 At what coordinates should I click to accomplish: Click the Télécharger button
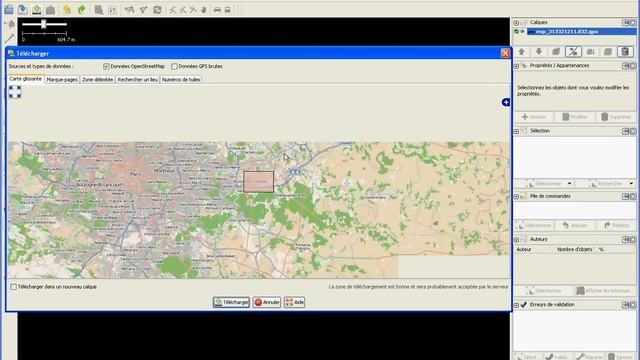pyautogui.click(x=231, y=302)
